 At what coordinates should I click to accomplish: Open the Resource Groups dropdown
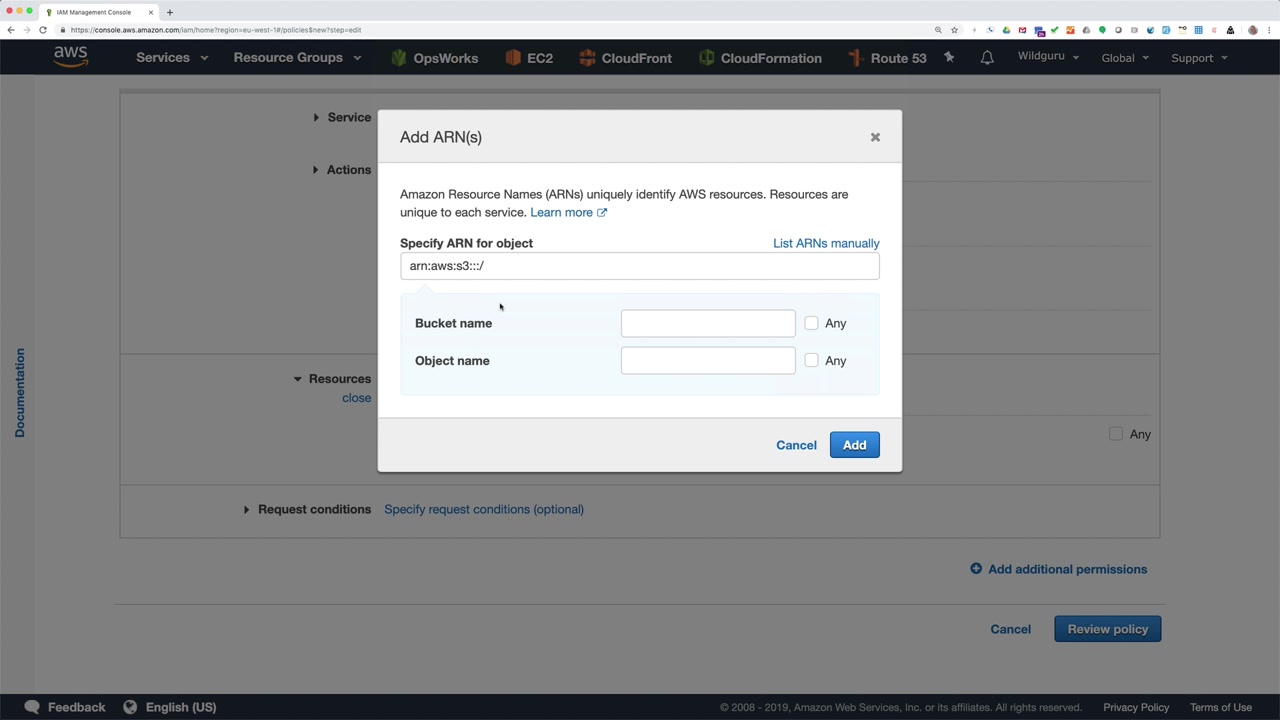pyautogui.click(x=296, y=58)
